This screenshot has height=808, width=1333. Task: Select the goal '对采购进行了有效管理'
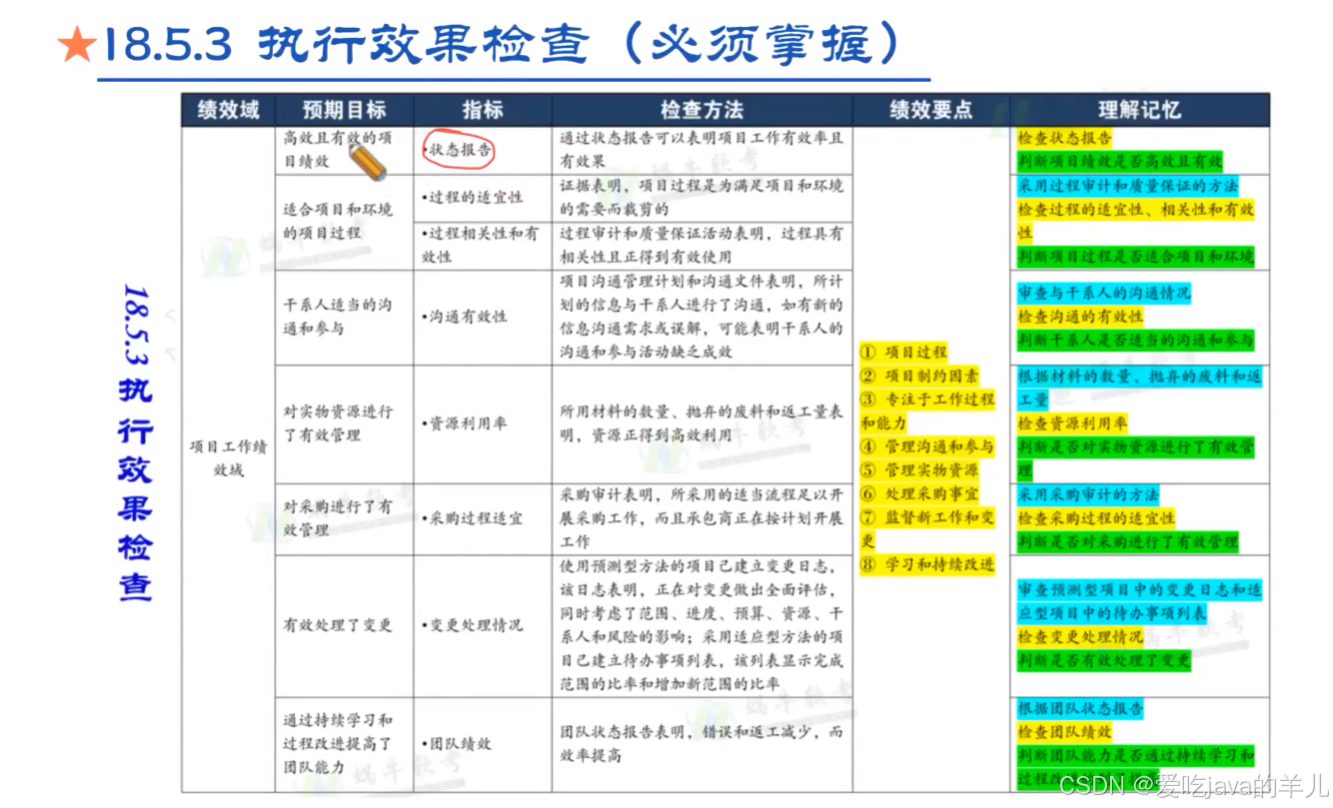pos(338,519)
